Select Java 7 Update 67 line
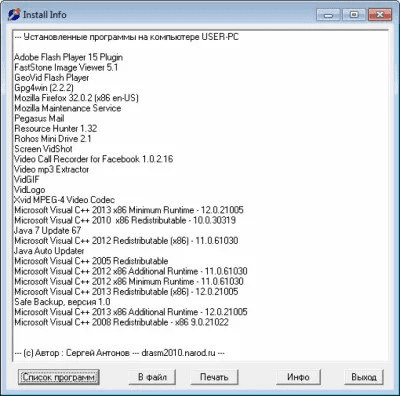 (x=48, y=230)
